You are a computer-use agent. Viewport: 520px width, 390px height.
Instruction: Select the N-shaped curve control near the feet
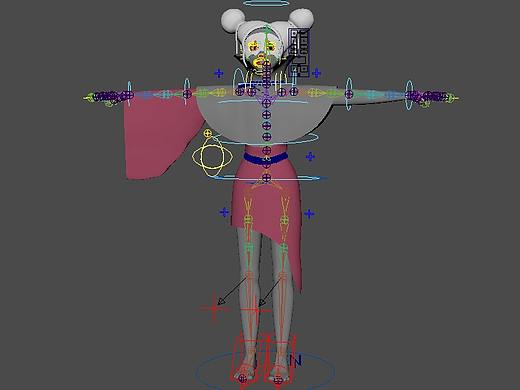(296, 361)
